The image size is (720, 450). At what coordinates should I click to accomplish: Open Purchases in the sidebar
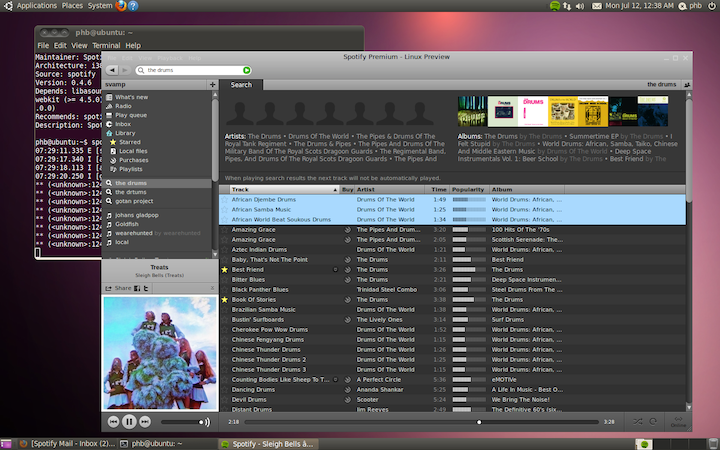(x=134, y=160)
